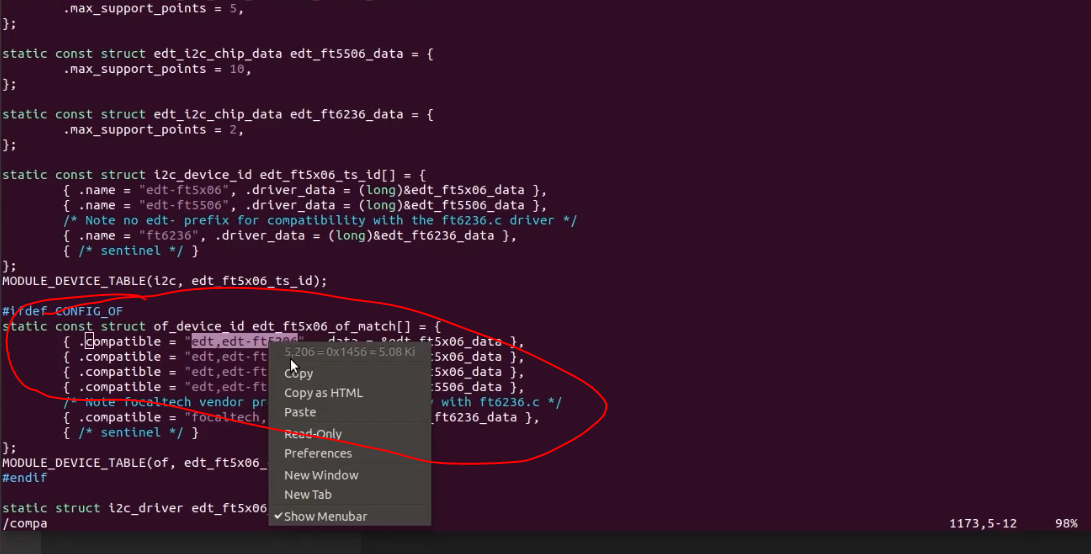This screenshot has height=554, width=1091.
Task: Click the "#ifdef CONFIG_OF" line
Action: click(62, 311)
